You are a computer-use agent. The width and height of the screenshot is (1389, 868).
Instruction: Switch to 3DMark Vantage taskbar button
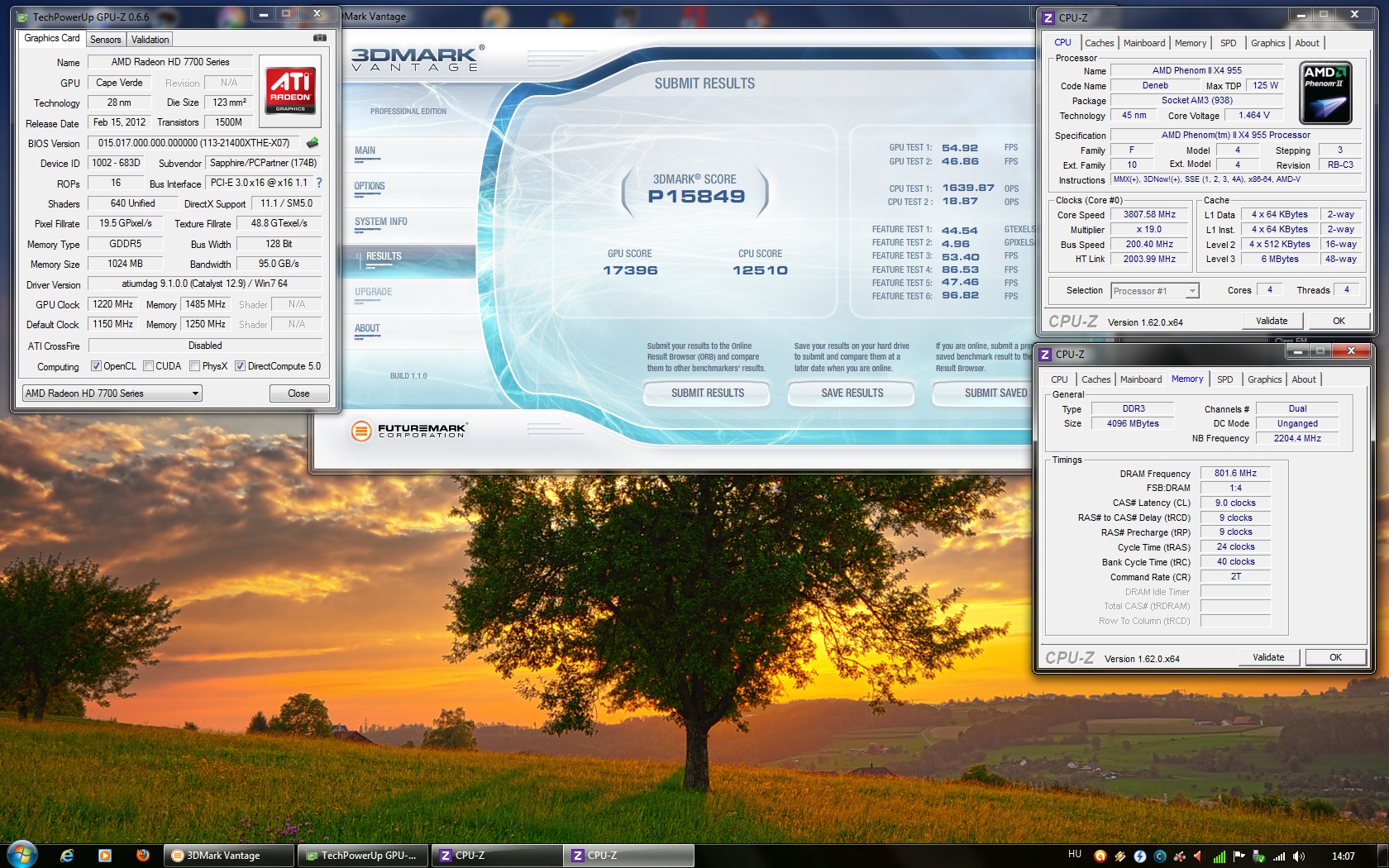coord(229,856)
